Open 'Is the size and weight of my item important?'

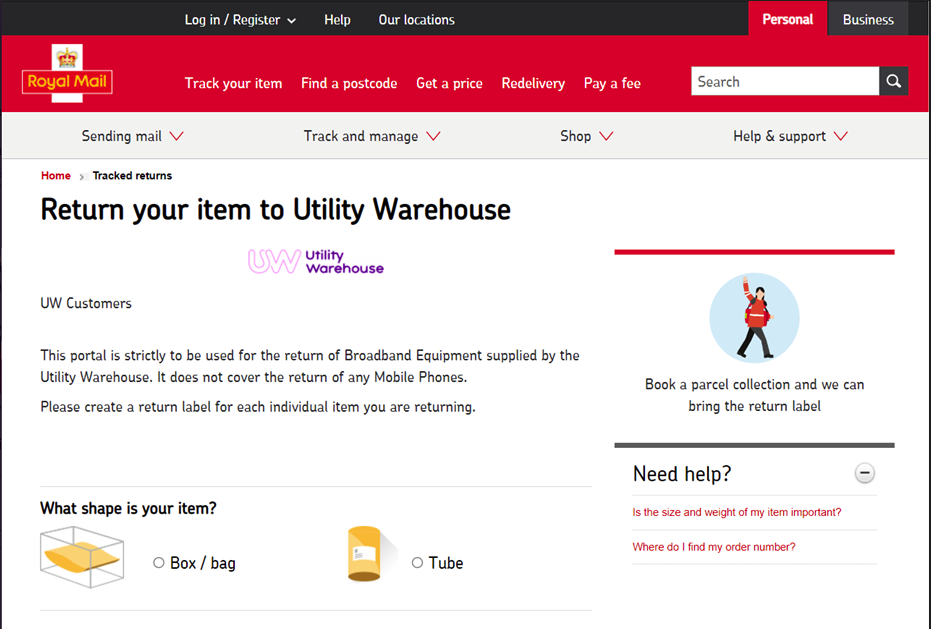click(x=737, y=512)
